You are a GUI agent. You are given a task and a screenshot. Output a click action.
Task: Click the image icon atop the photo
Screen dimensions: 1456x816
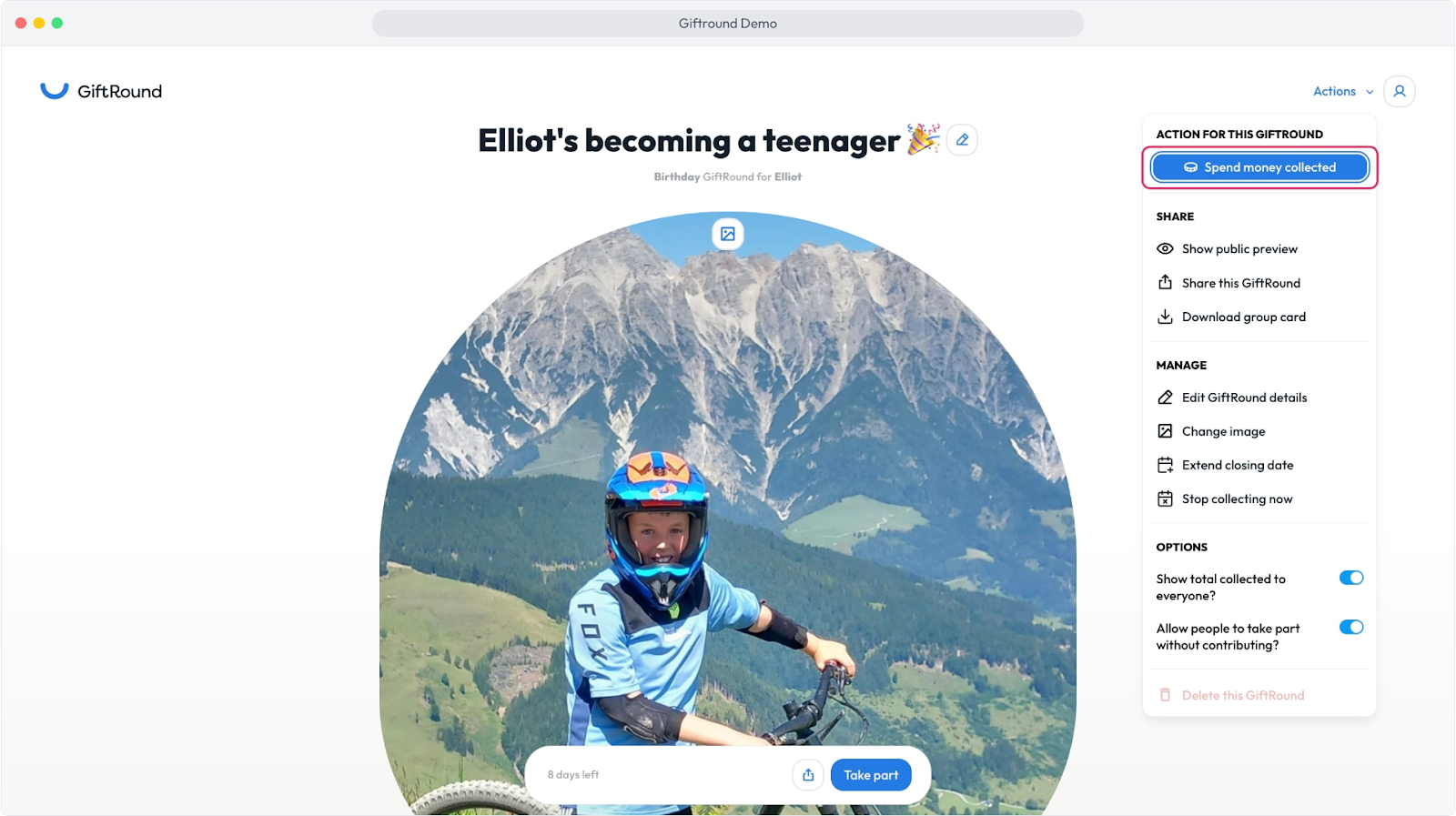[x=728, y=234]
